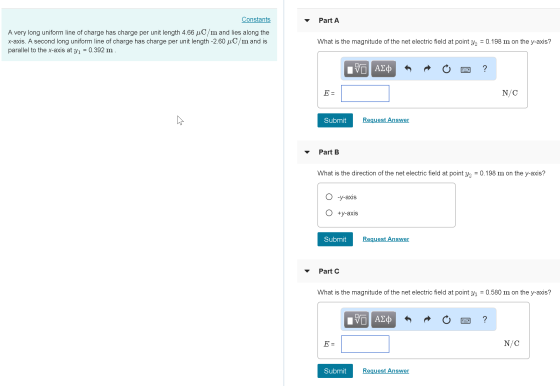Open the Constants link
Image resolution: width=560 pixels, height=386 pixels.
click(x=256, y=19)
